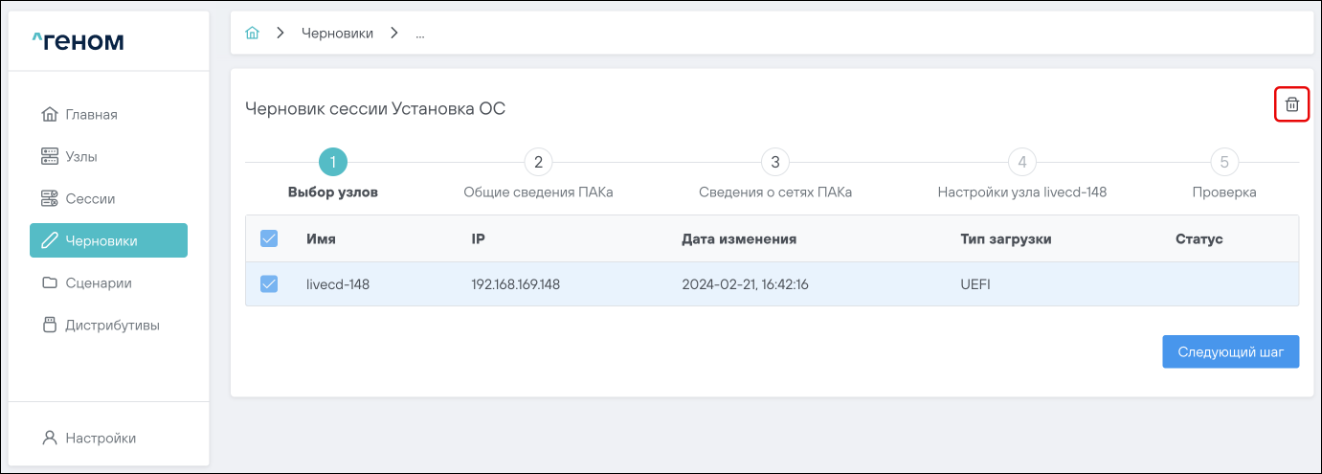This screenshot has height=474, width=1322.
Task: Uncheck the livecd-148 row checkbox
Action: [x=269, y=284]
